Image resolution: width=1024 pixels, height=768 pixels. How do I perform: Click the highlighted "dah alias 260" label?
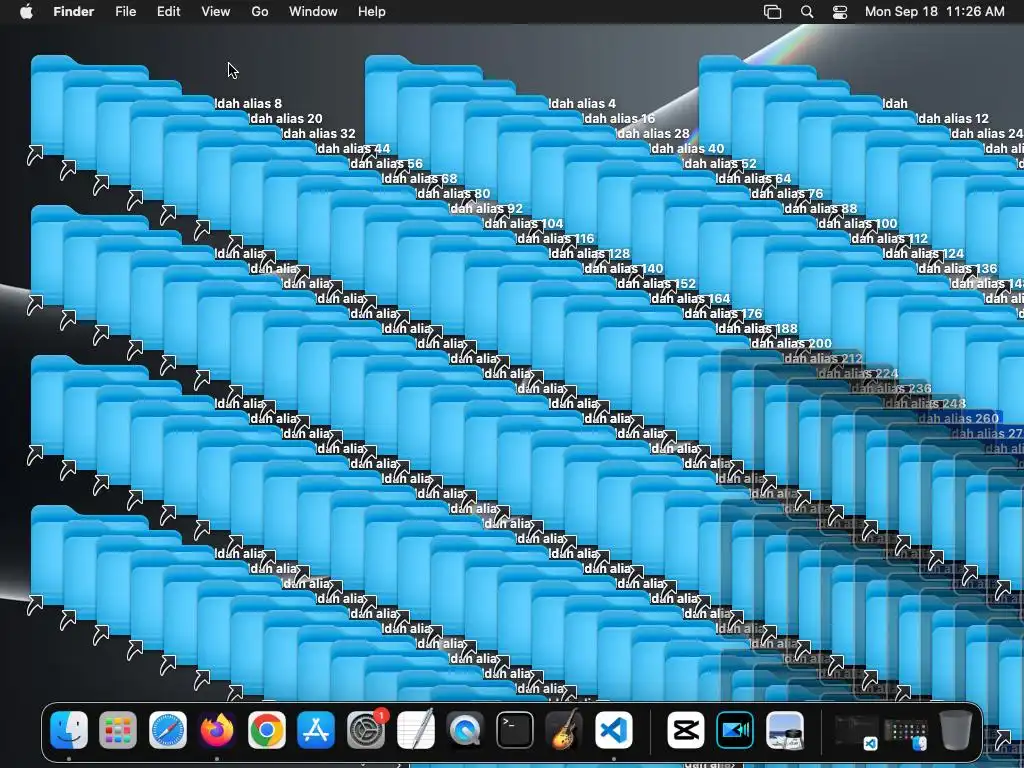coord(958,418)
